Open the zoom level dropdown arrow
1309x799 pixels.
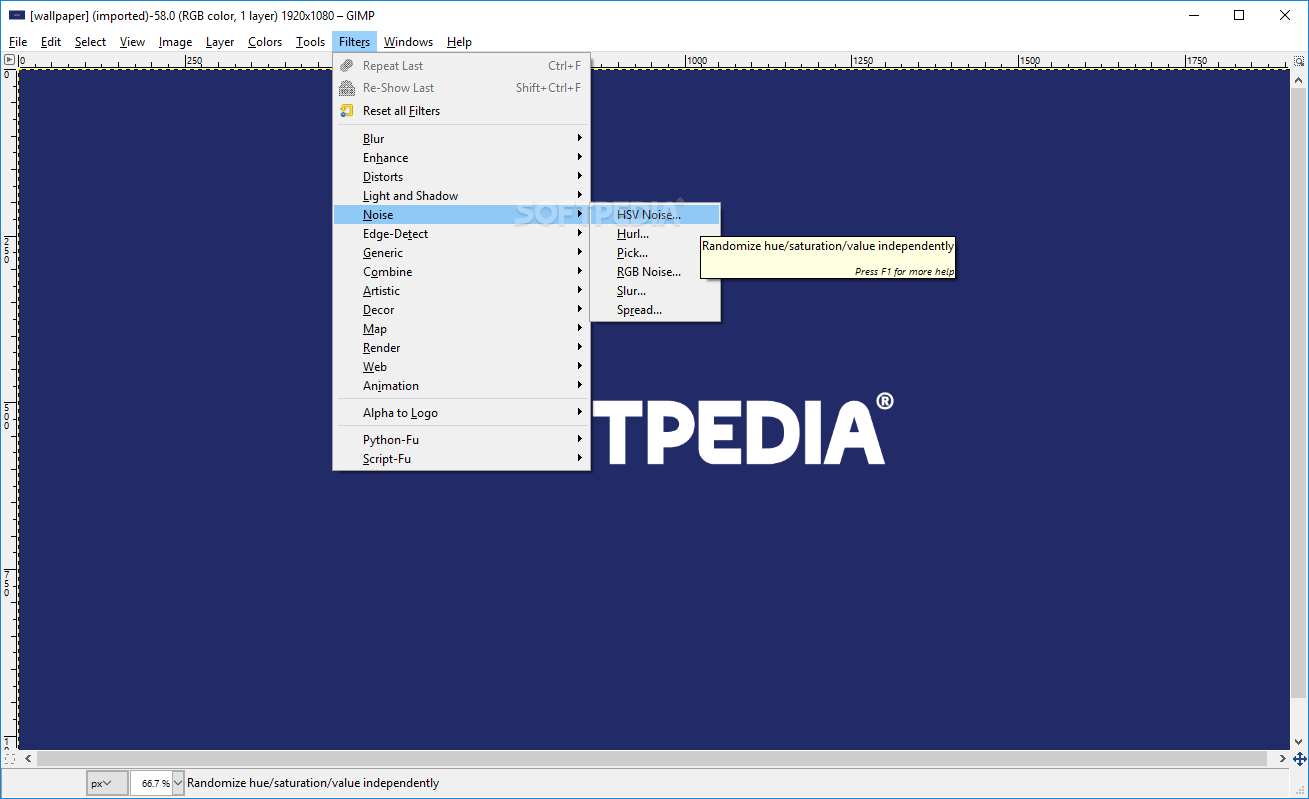click(178, 783)
